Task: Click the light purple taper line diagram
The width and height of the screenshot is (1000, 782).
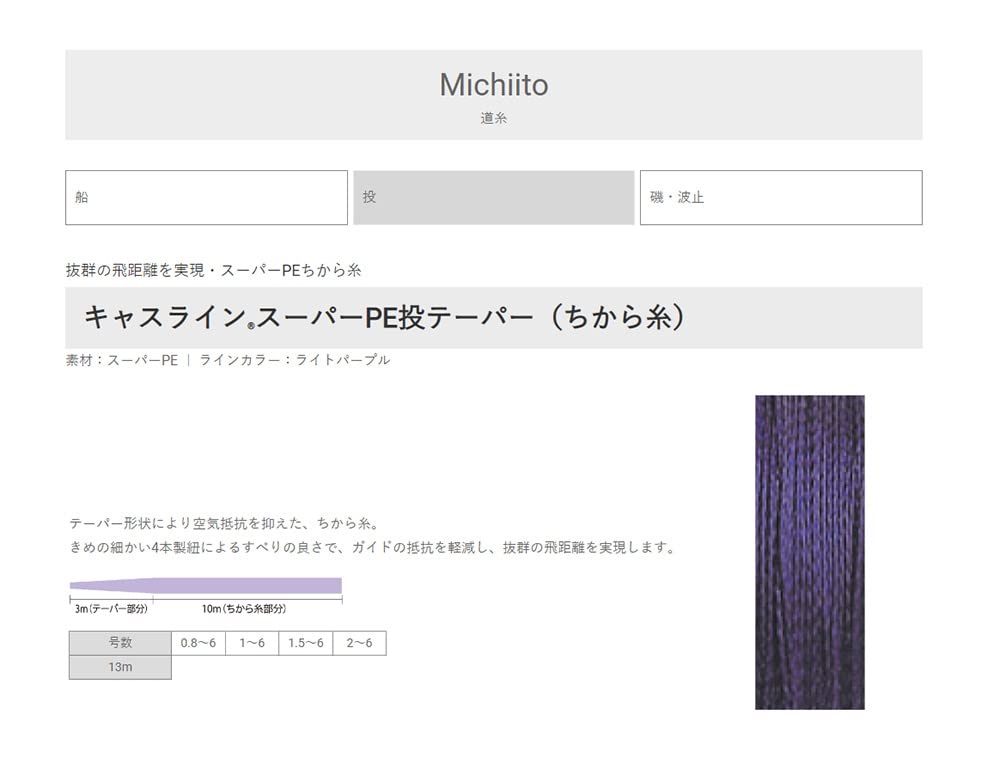Action: tap(206, 586)
